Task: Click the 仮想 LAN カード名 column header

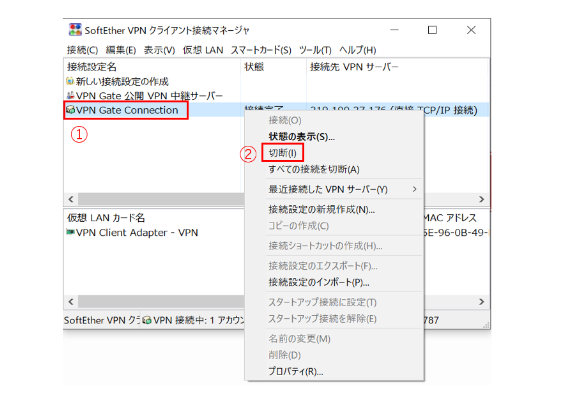Action: click(154, 218)
